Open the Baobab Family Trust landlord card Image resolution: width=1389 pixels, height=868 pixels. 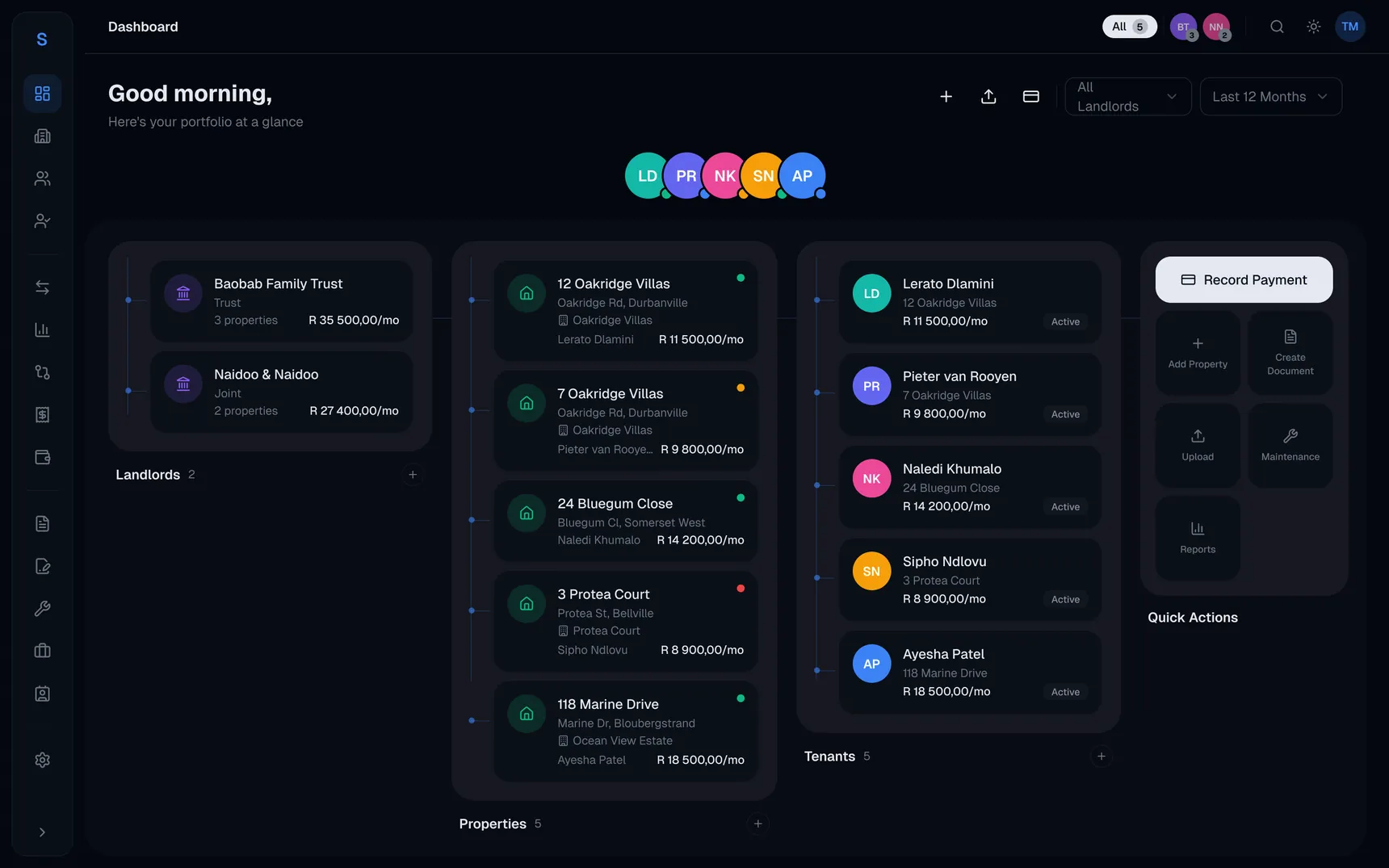click(x=282, y=301)
